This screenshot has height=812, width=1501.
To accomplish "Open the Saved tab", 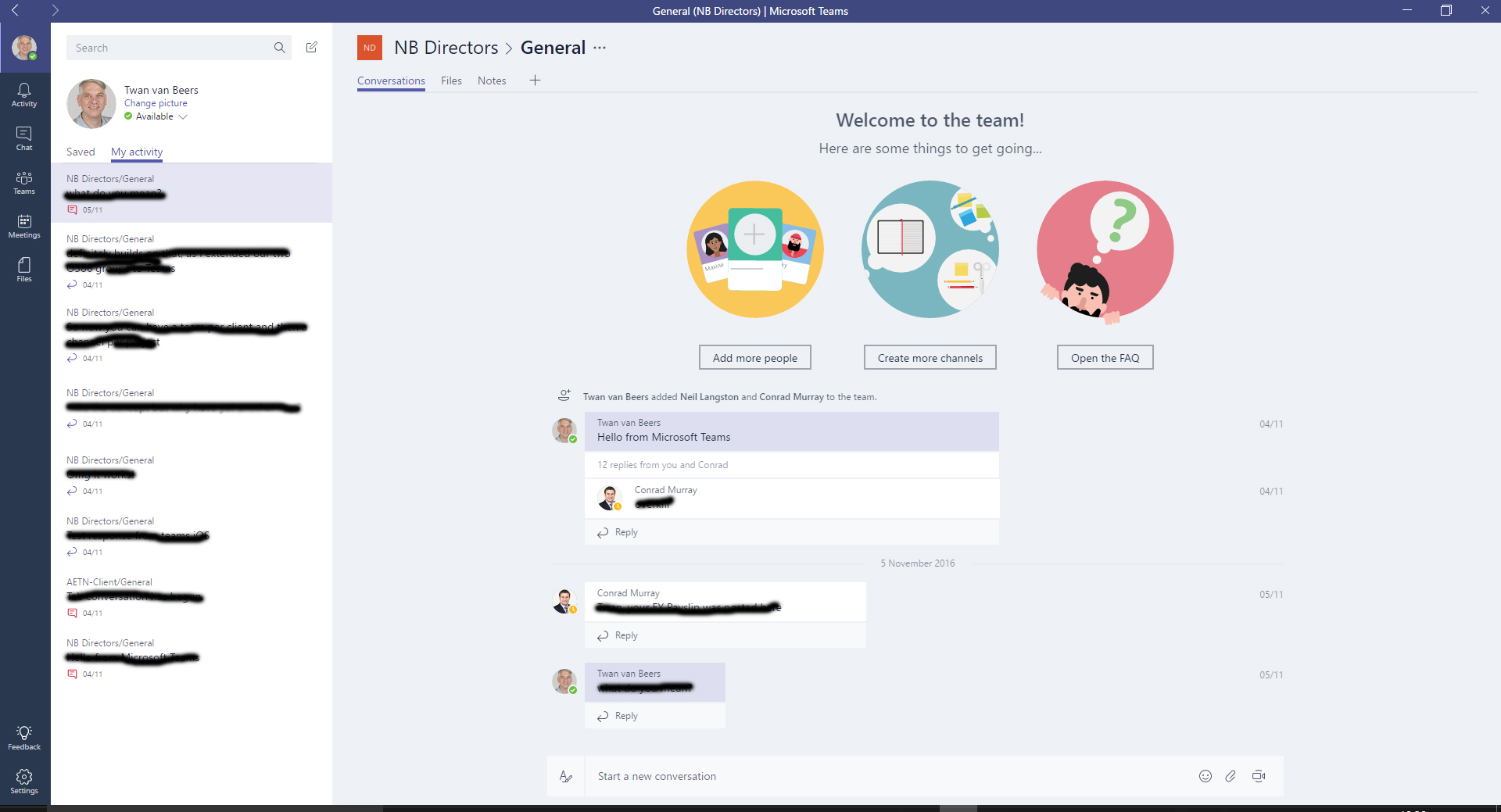I will (x=81, y=152).
